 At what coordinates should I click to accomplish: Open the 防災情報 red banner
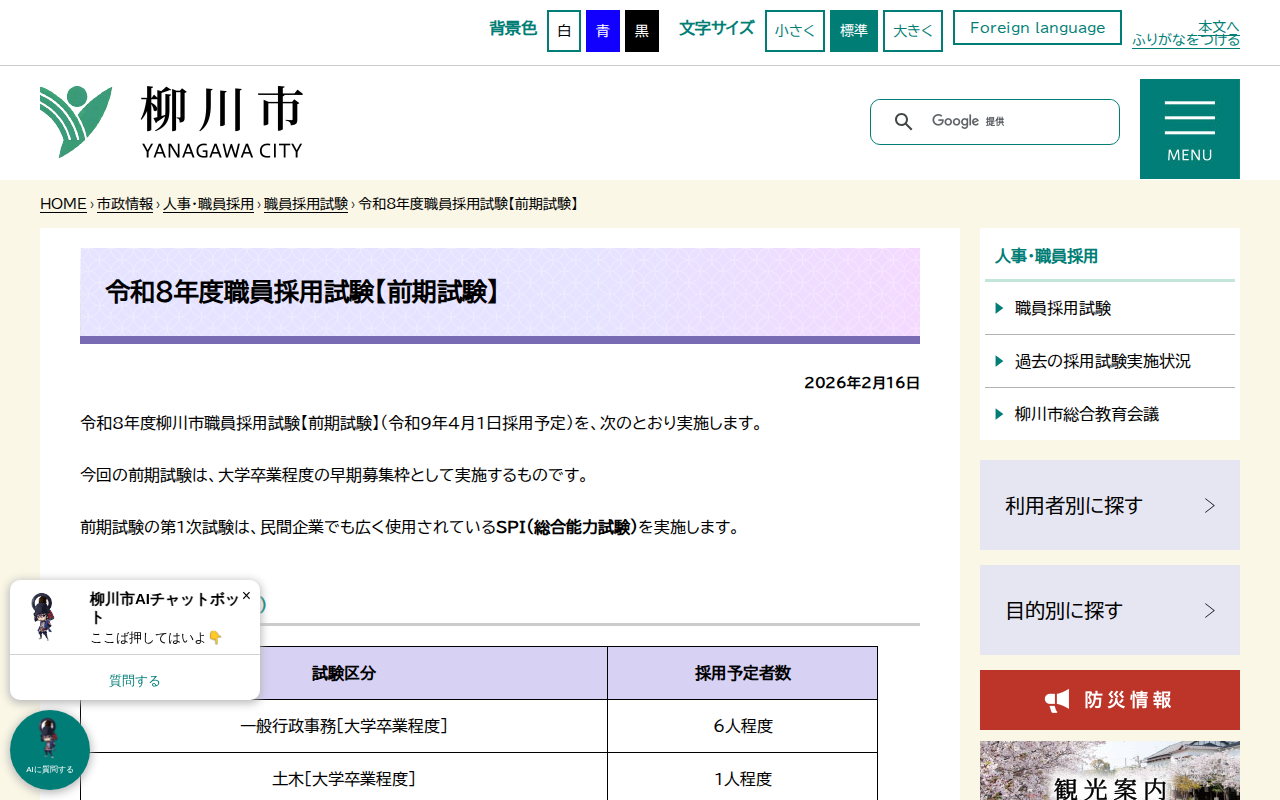[x=1110, y=700]
